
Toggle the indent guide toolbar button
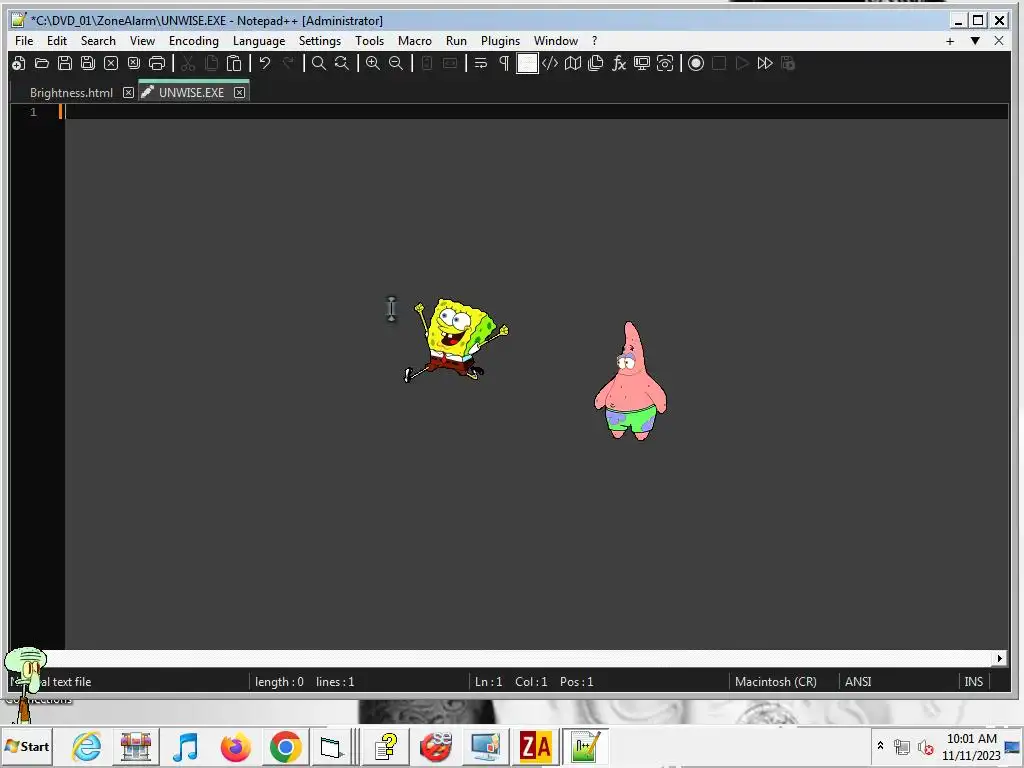coord(527,63)
